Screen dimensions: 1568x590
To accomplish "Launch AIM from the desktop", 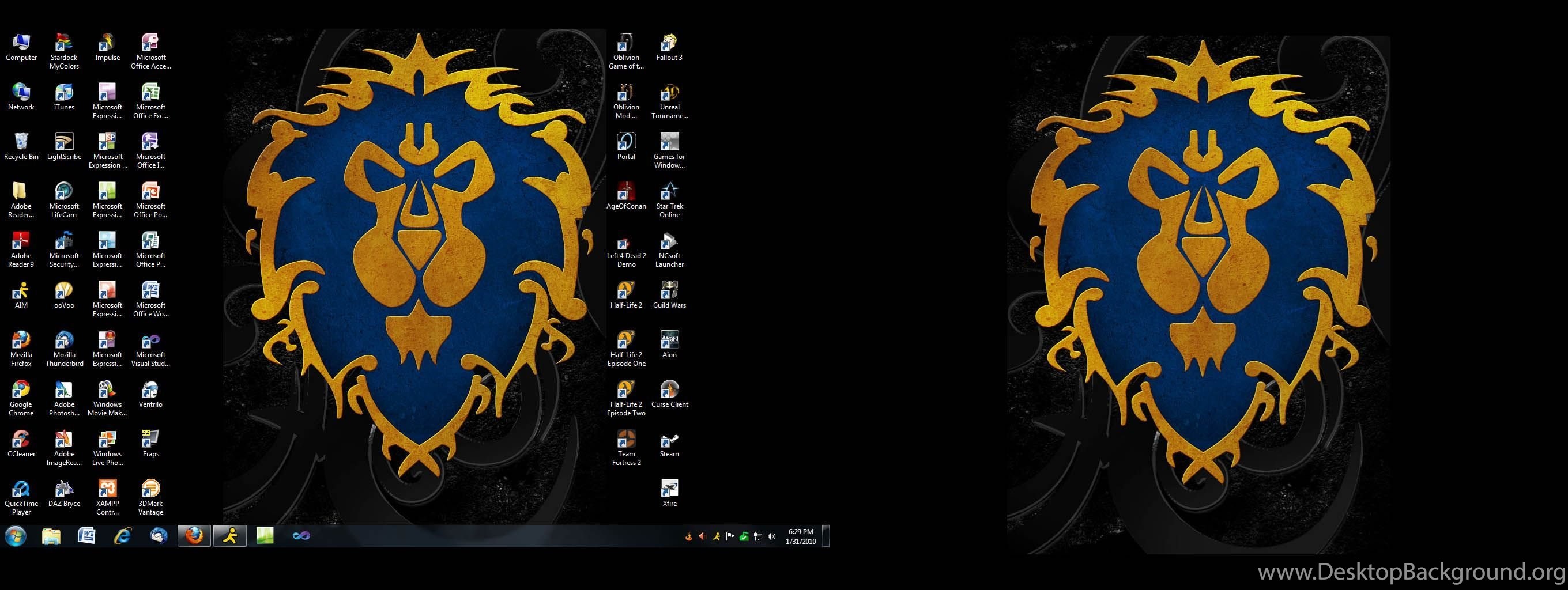I will point(21,295).
